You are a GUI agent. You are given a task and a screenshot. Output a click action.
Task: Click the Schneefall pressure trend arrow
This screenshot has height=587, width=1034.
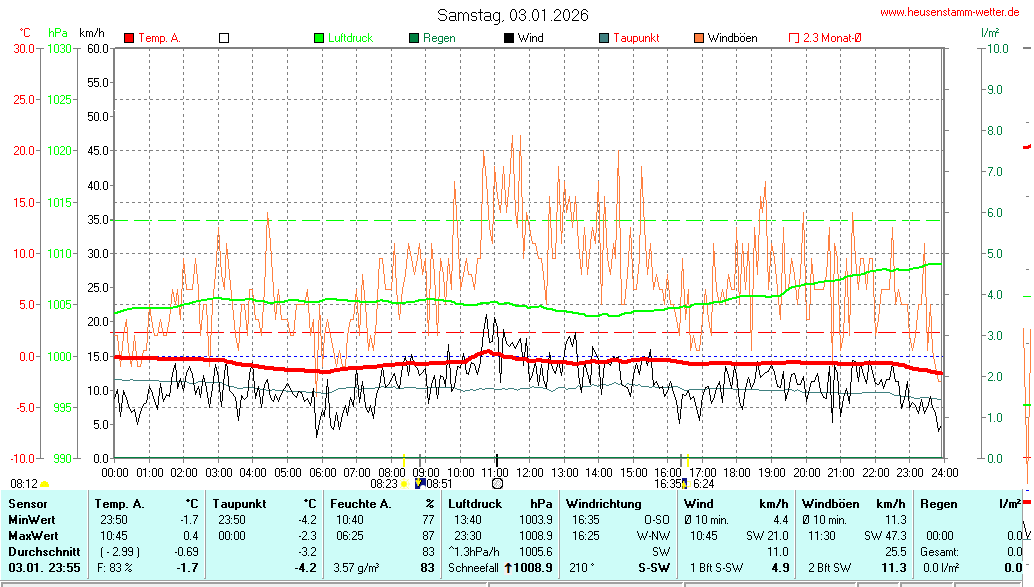point(507,568)
